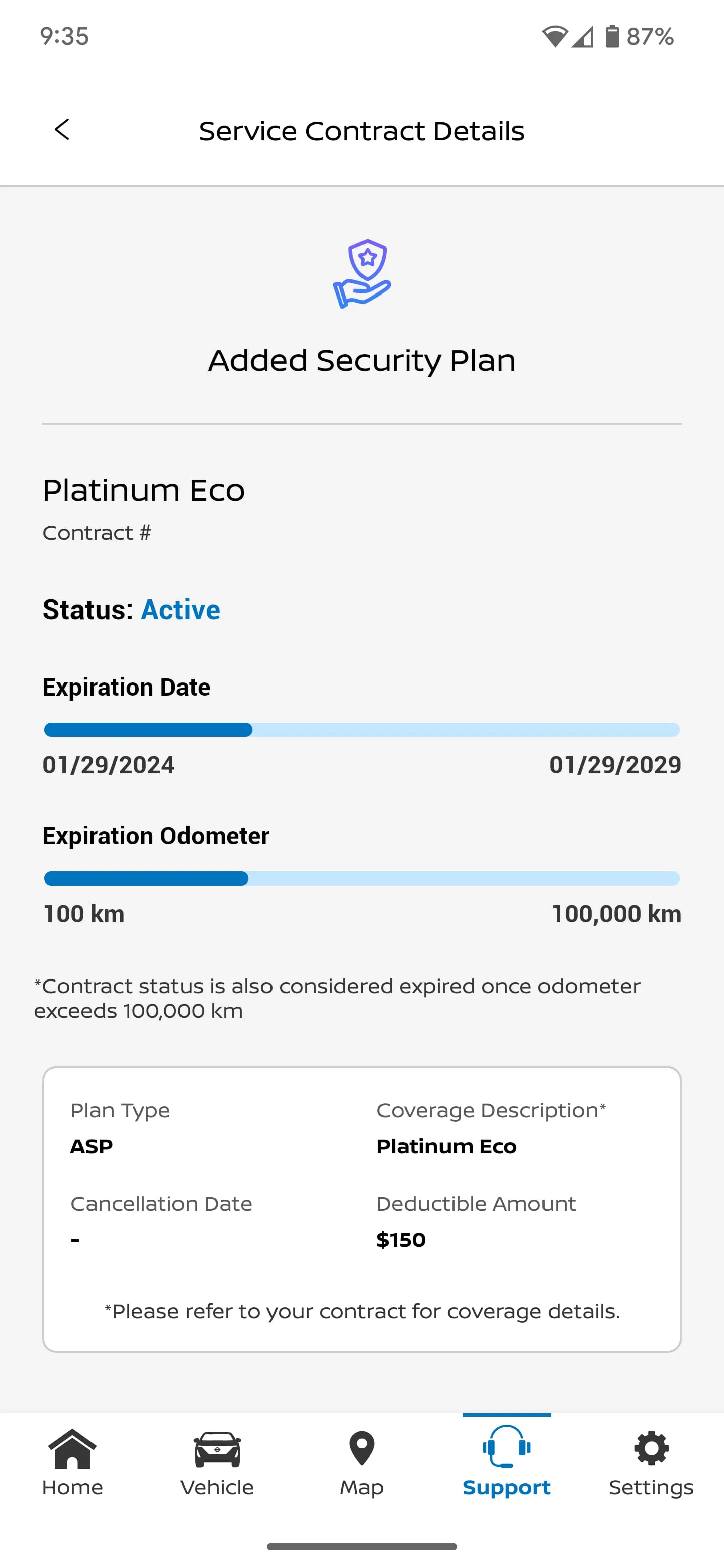Tap the $150 deductible amount
The width and height of the screenshot is (724, 1568).
pyautogui.click(x=401, y=1240)
